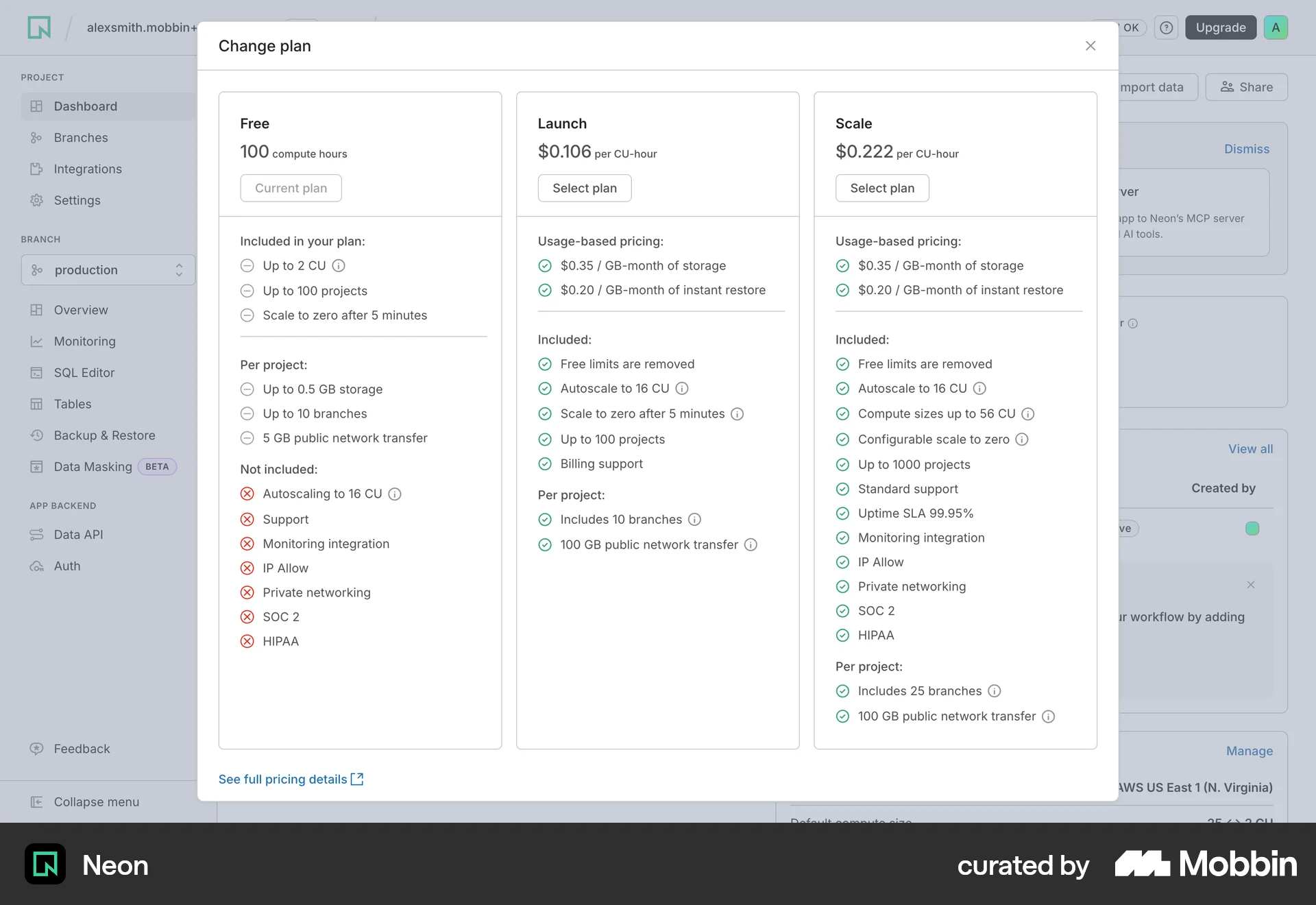Show info for Launch 100 GB network transfer

(751, 545)
